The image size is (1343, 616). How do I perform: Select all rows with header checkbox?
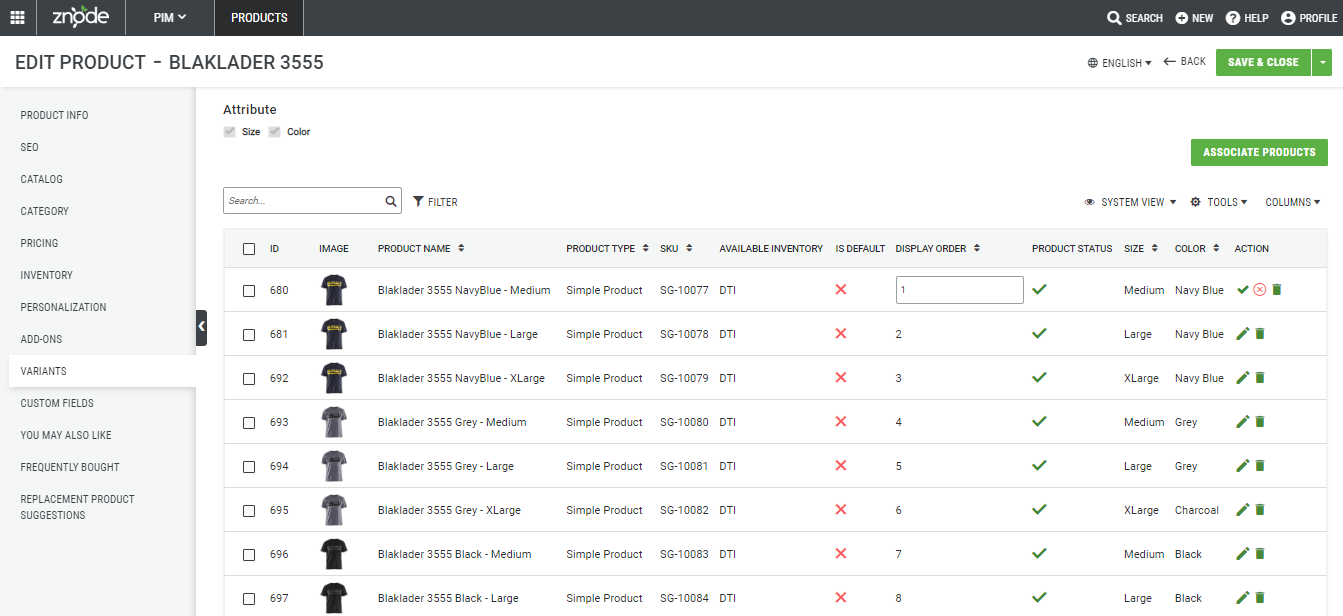pos(249,249)
